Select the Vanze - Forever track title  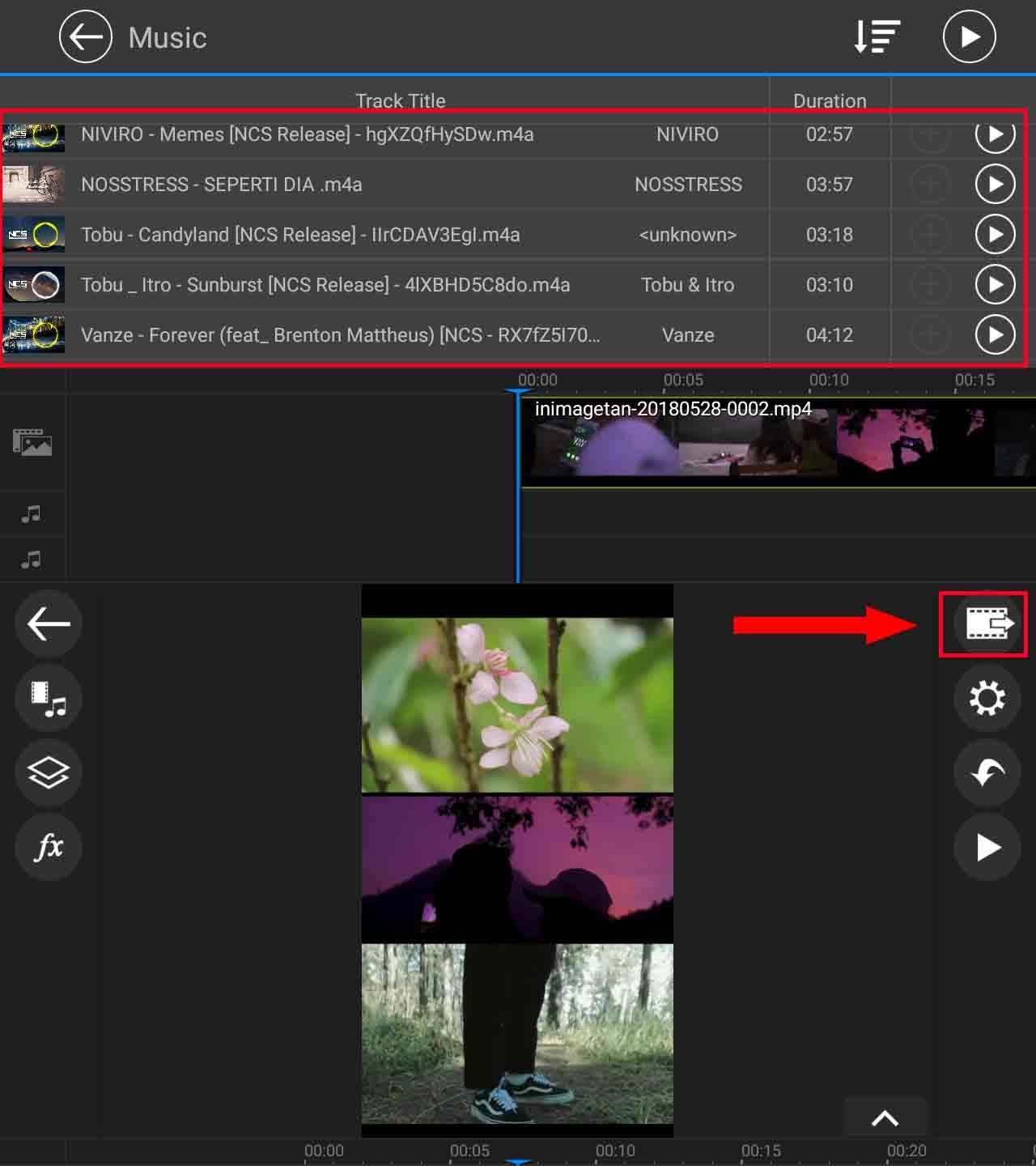(341, 335)
